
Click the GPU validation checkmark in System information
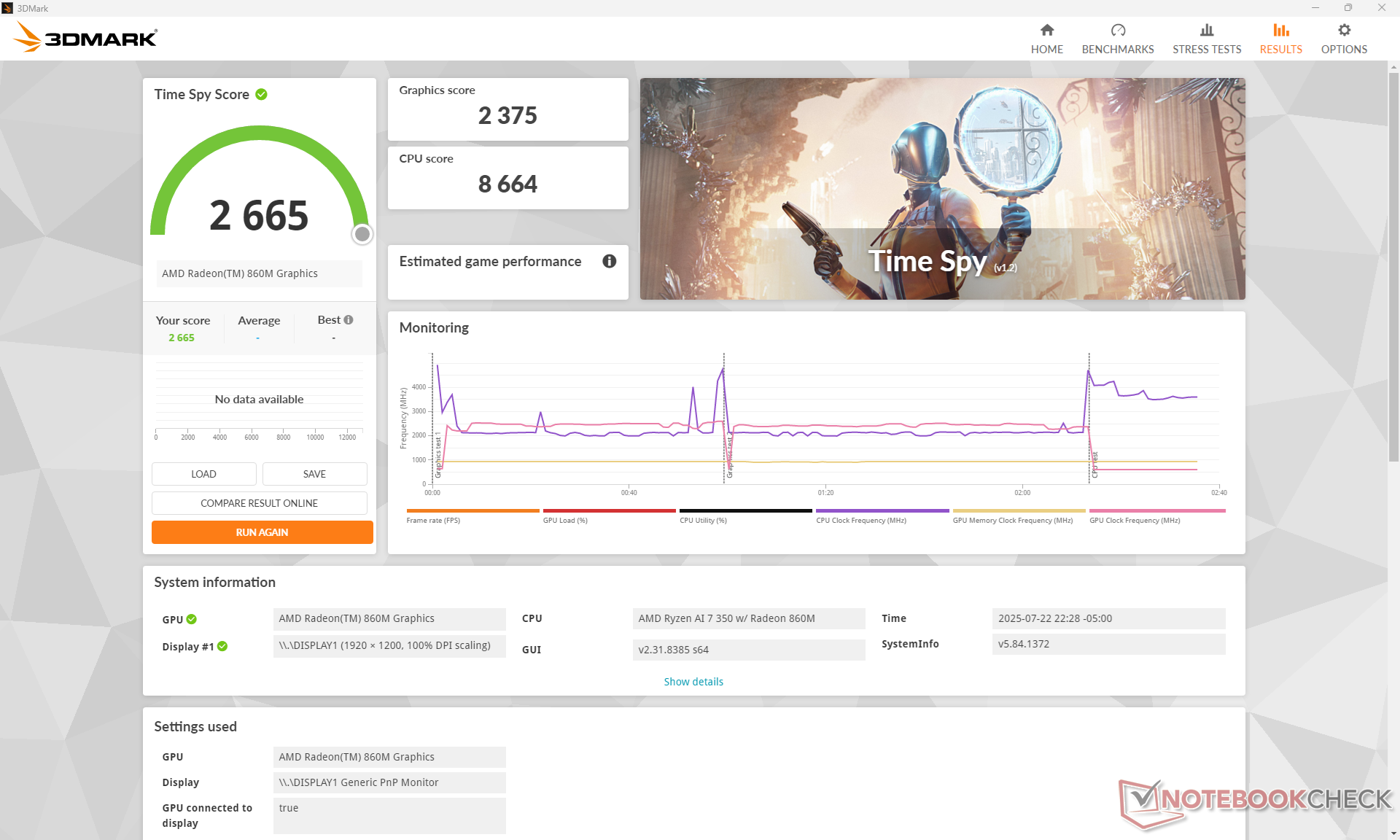tap(192, 619)
